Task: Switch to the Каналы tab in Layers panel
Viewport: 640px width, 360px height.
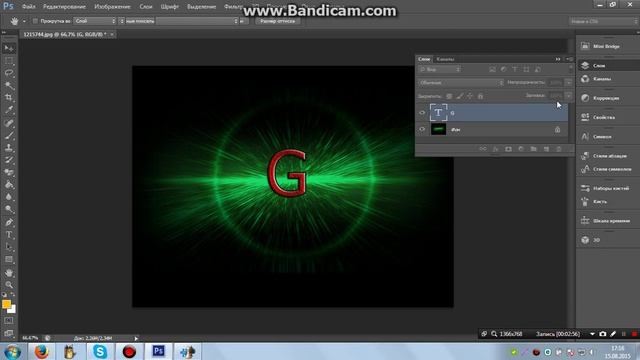Action: [x=445, y=59]
